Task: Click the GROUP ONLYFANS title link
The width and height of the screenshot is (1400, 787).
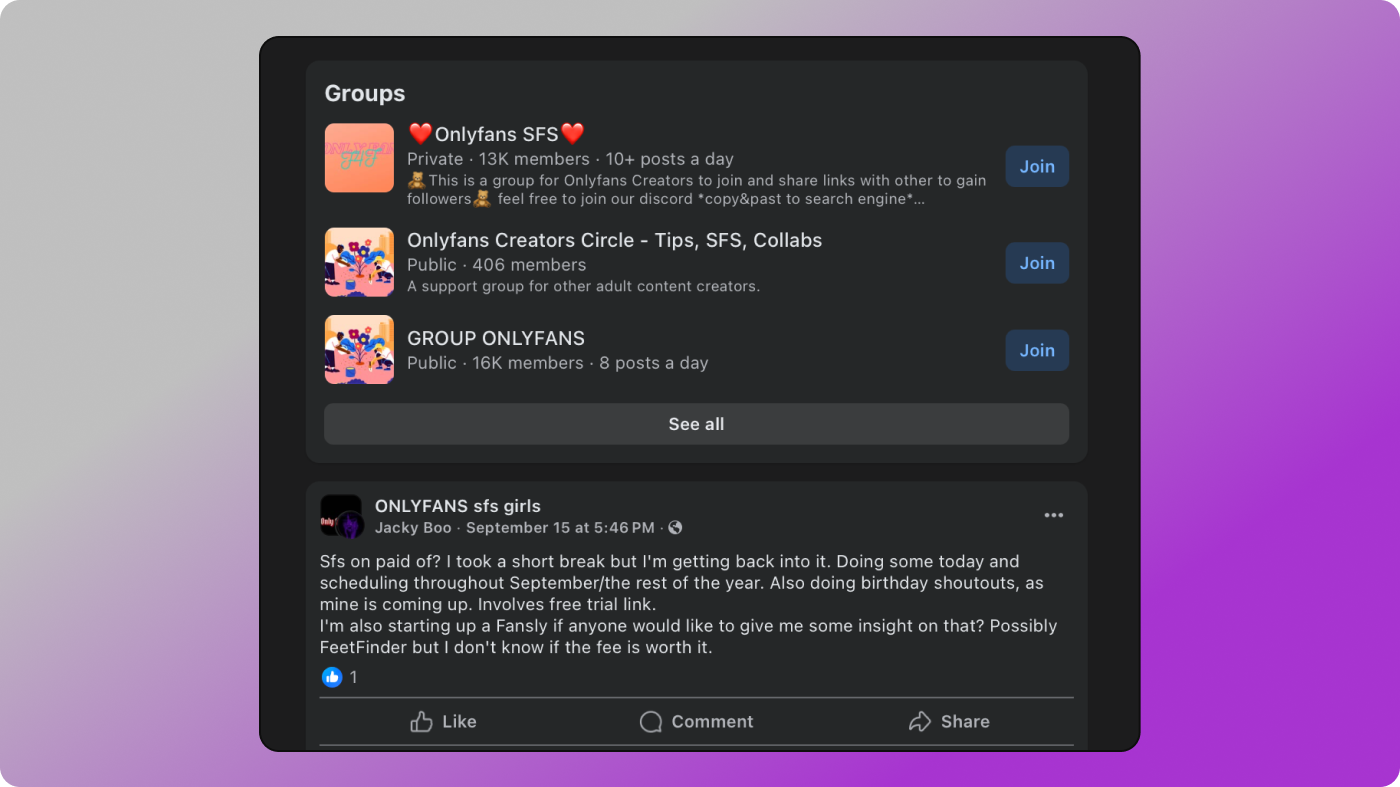Action: (x=496, y=338)
